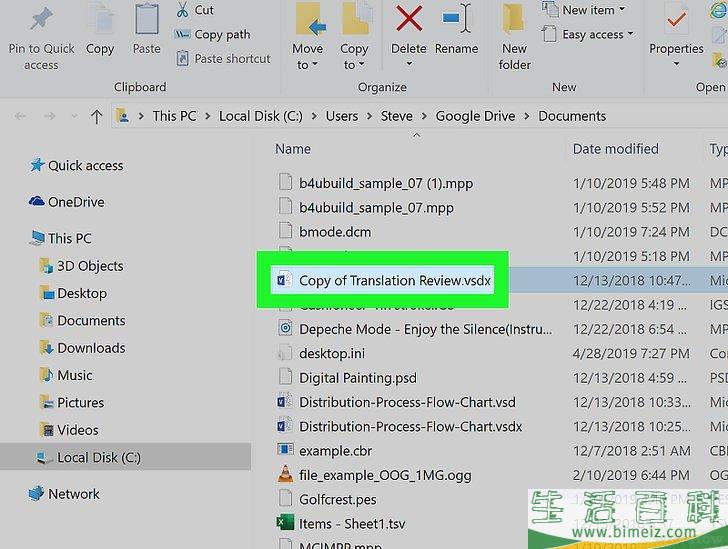728x549 pixels.
Task: Click Google Drive in address breadcrumb
Action: point(475,116)
